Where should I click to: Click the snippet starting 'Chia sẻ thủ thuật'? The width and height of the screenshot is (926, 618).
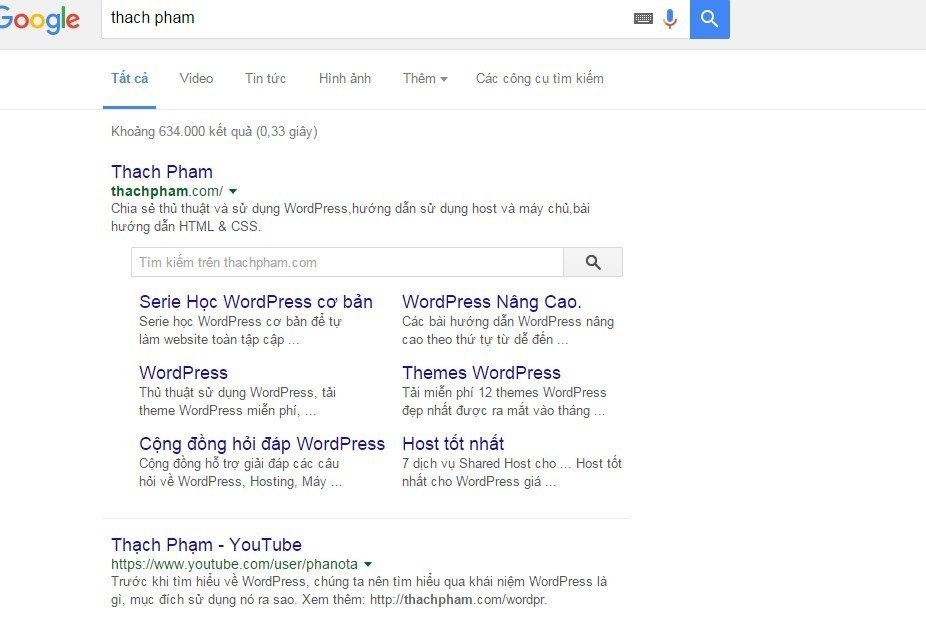tap(350, 217)
